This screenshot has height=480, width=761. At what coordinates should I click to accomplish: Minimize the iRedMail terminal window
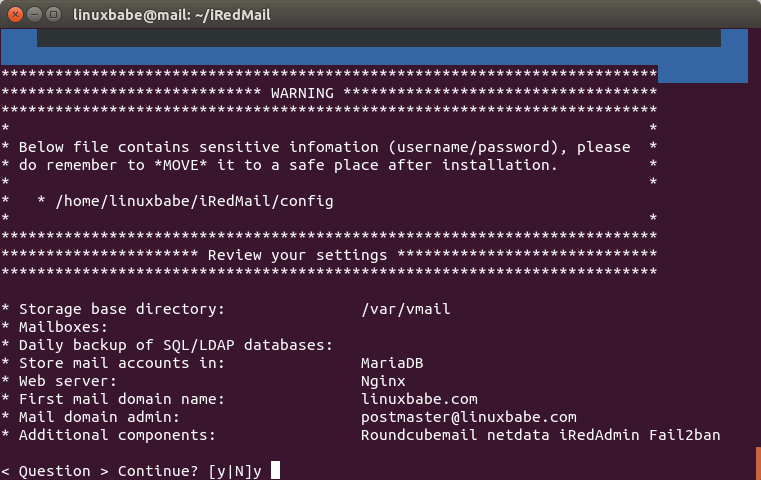35,15
